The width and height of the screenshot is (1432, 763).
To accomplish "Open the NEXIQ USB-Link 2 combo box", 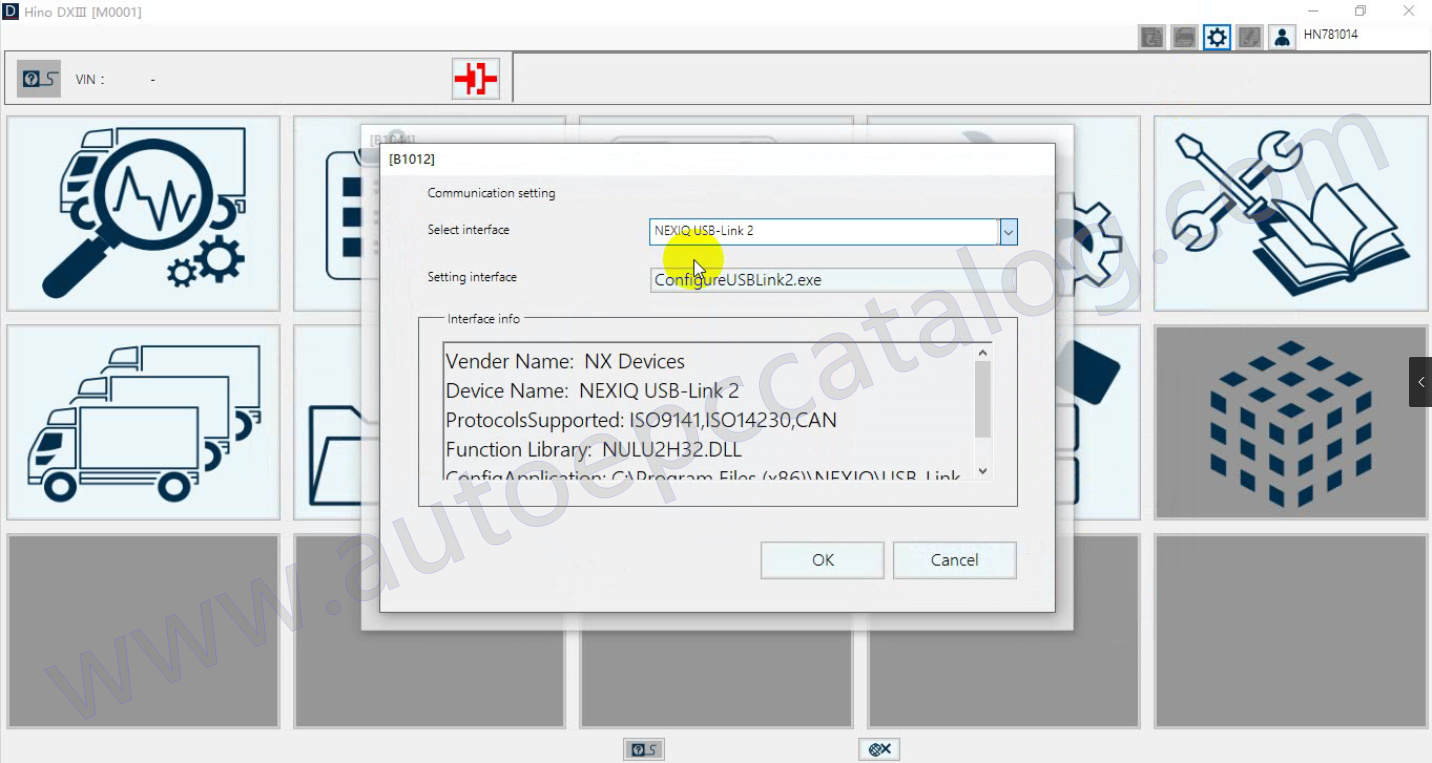I will [823, 232].
